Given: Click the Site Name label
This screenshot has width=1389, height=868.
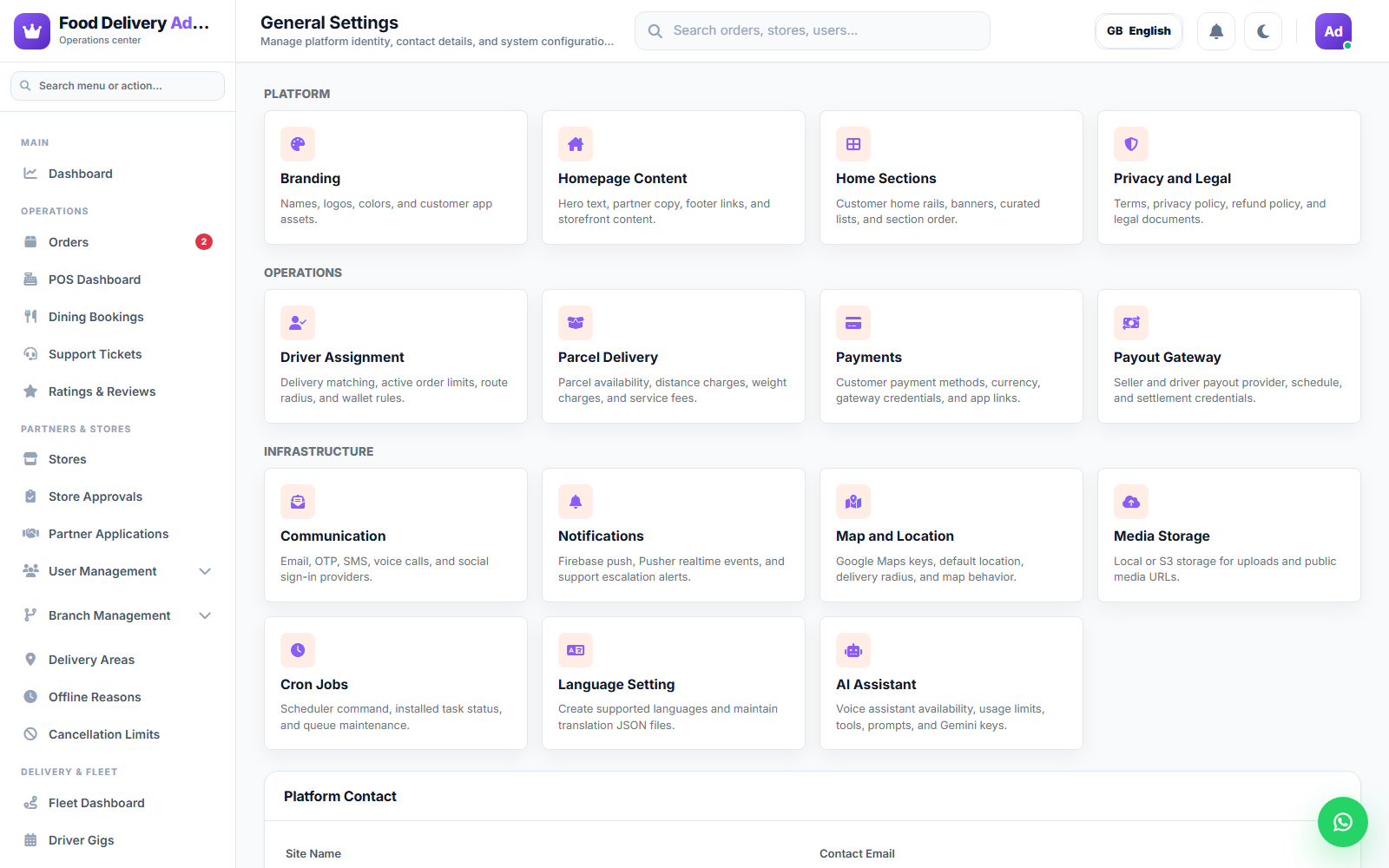Looking at the screenshot, I should [x=313, y=854].
